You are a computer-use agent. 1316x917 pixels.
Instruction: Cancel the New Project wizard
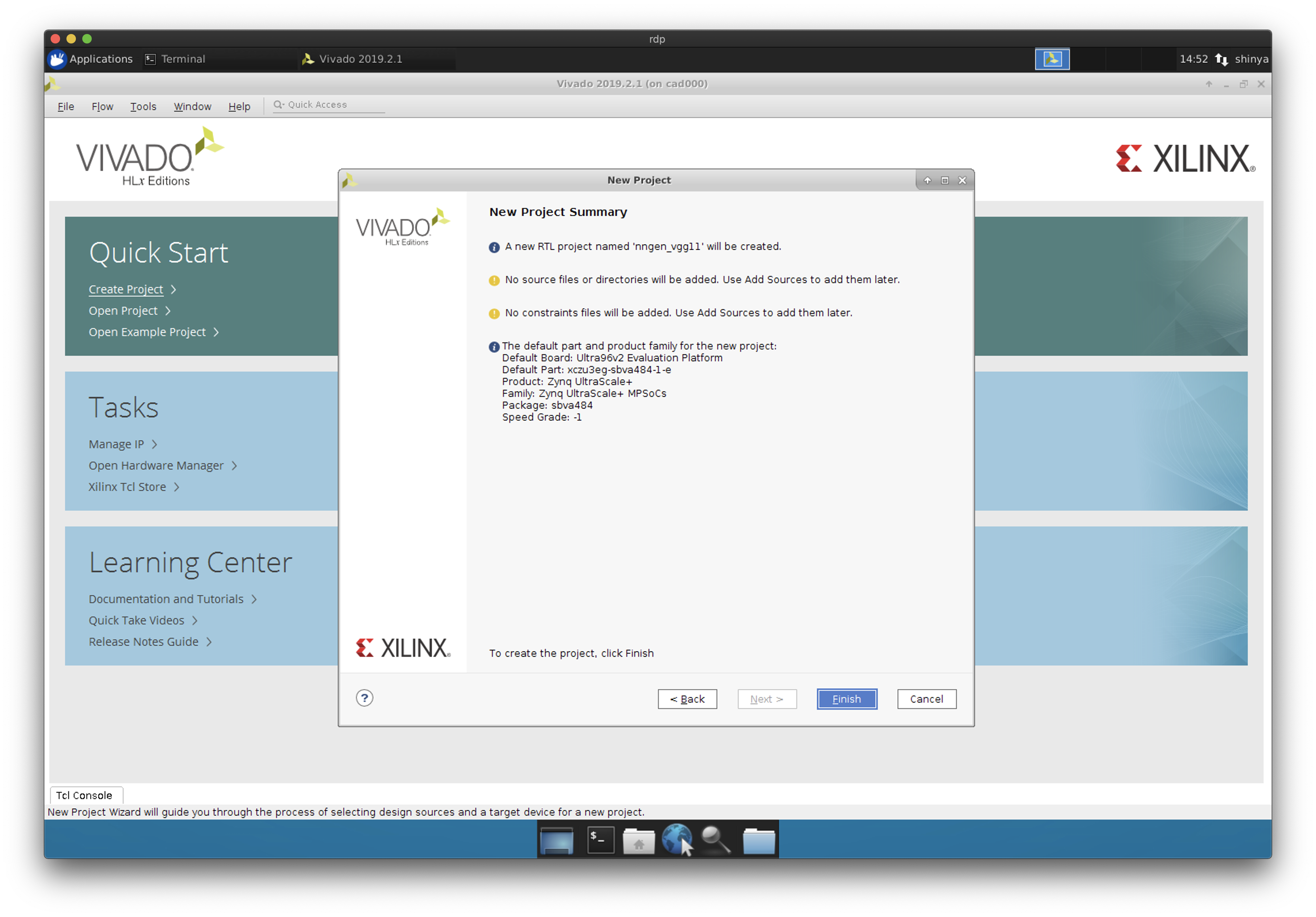tap(926, 699)
